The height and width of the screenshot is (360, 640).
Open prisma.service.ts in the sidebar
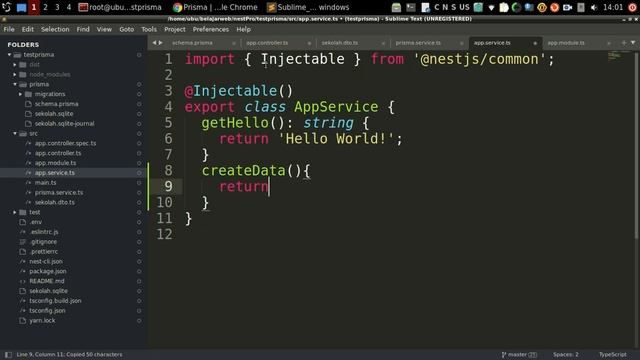pyautogui.click(x=59, y=192)
